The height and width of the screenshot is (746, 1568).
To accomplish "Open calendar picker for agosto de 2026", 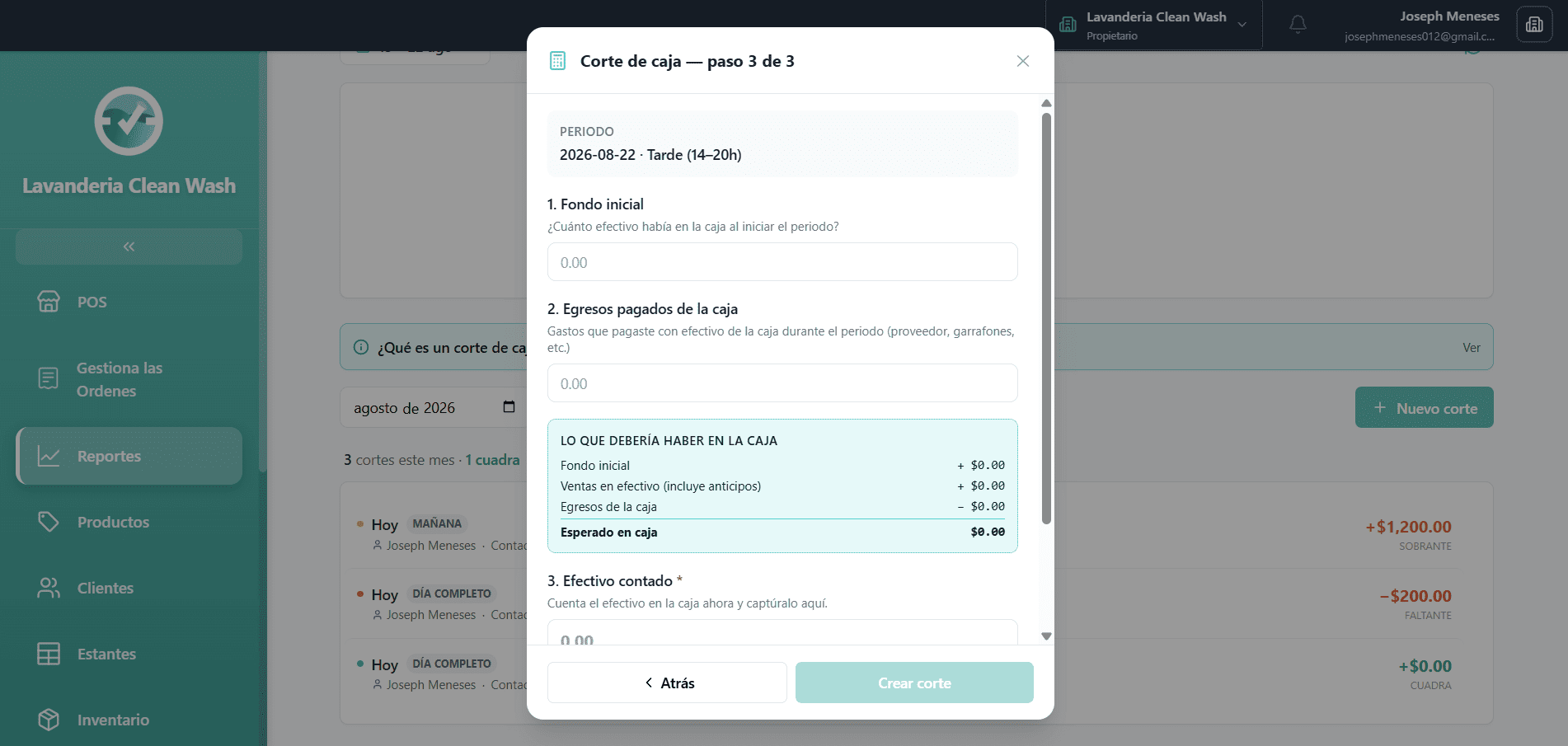I will tap(509, 407).
